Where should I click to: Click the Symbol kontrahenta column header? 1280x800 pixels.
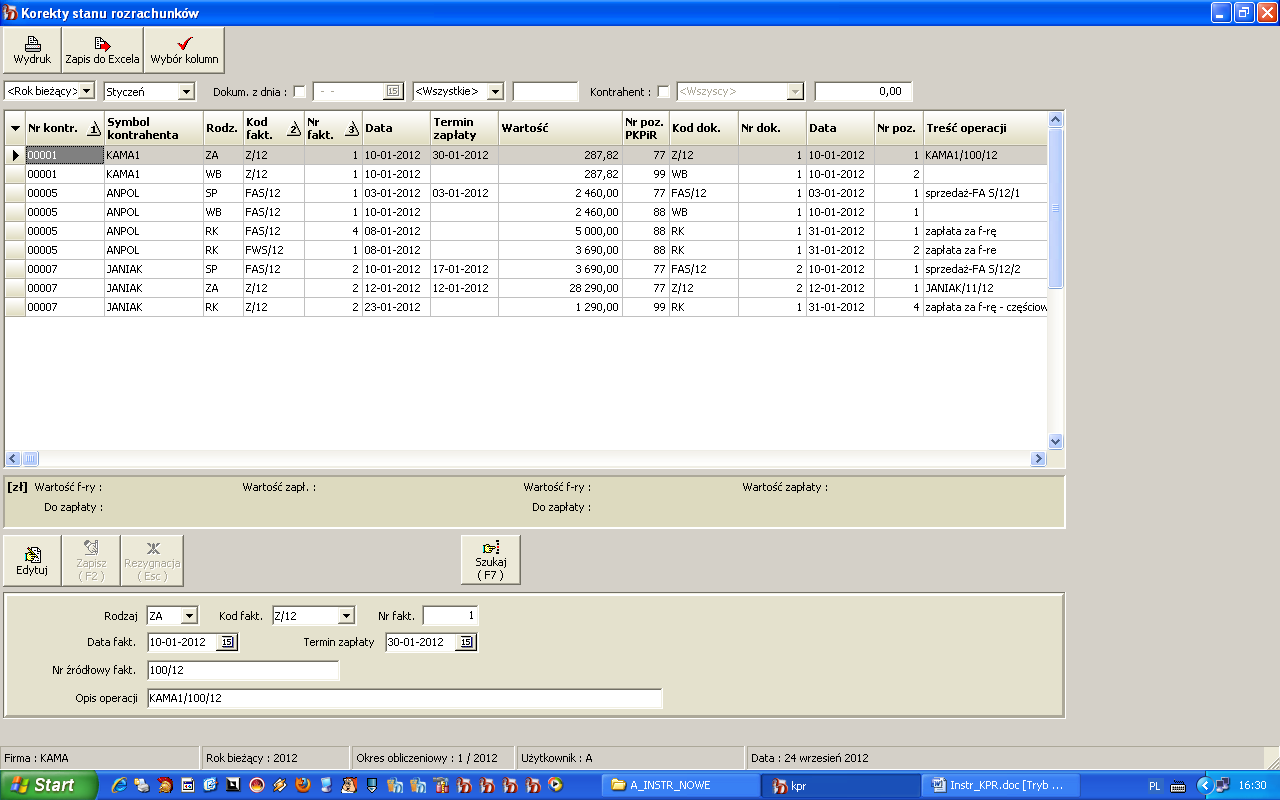coord(153,128)
